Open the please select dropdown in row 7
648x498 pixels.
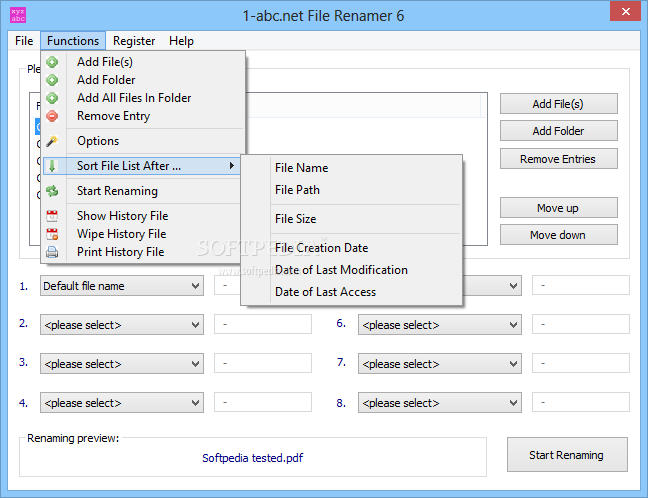click(440, 364)
